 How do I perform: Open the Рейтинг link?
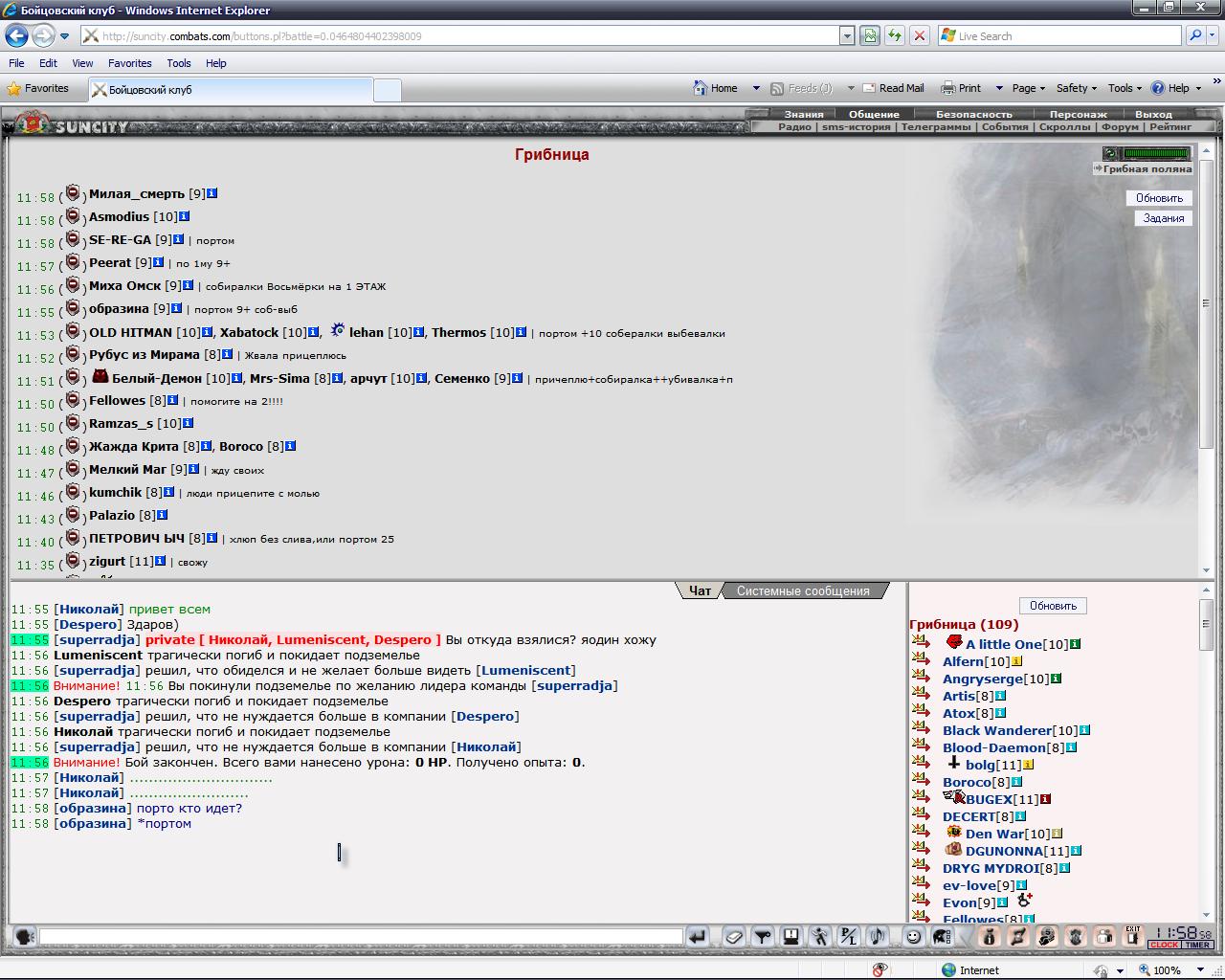1170,126
